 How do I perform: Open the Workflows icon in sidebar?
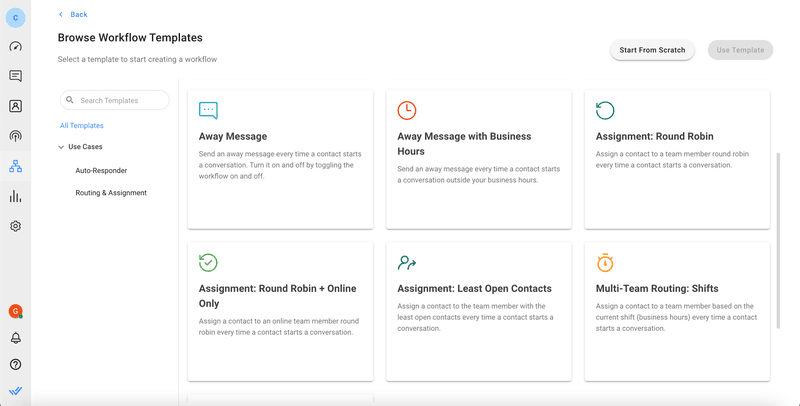tap(15, 166)
